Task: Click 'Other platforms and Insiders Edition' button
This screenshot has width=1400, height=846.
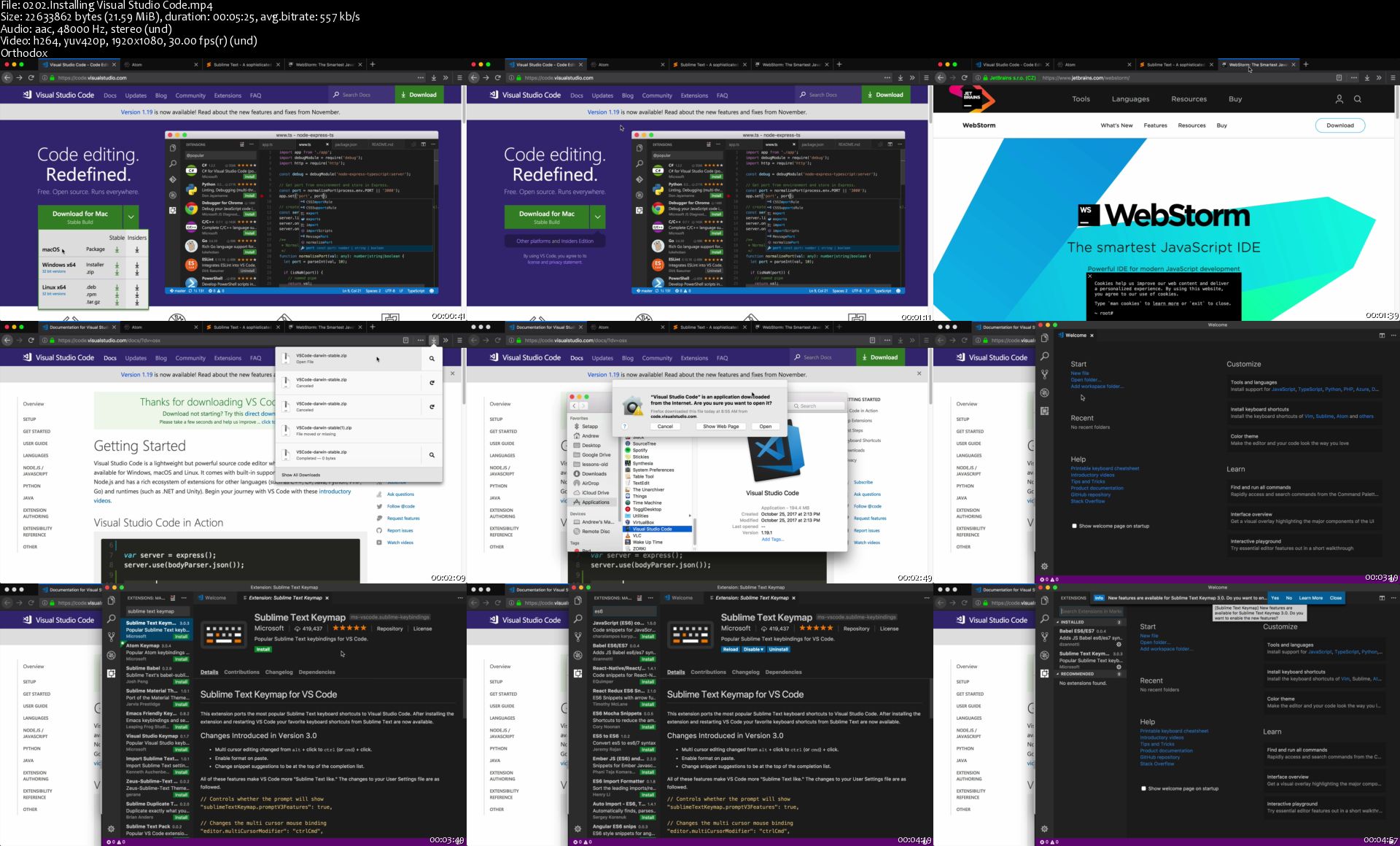Action: point(555,241)
